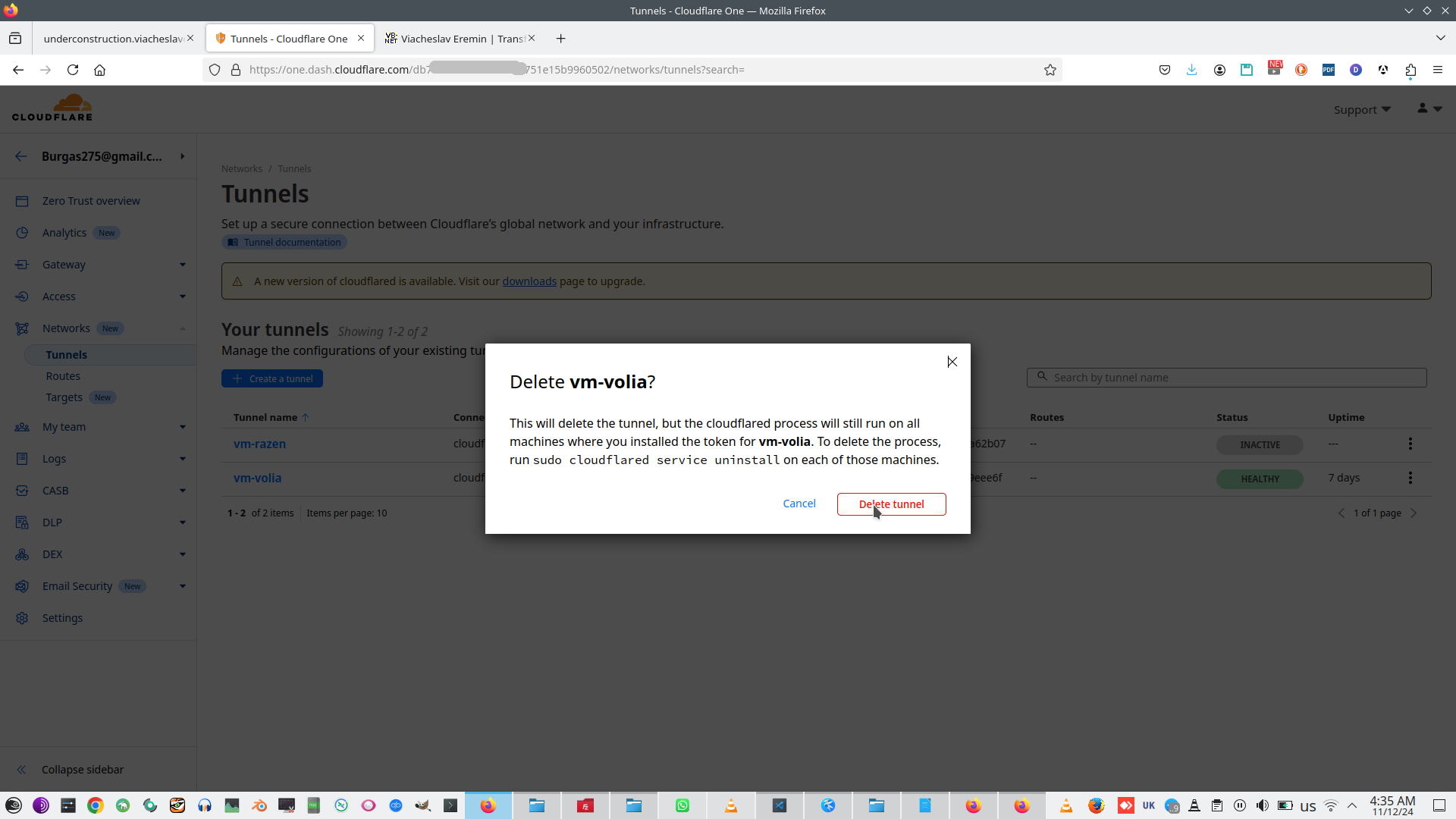Switch to underconstruction.viacheslav browser tab
The image size is (1456, 819).
[x=112, y=39]
